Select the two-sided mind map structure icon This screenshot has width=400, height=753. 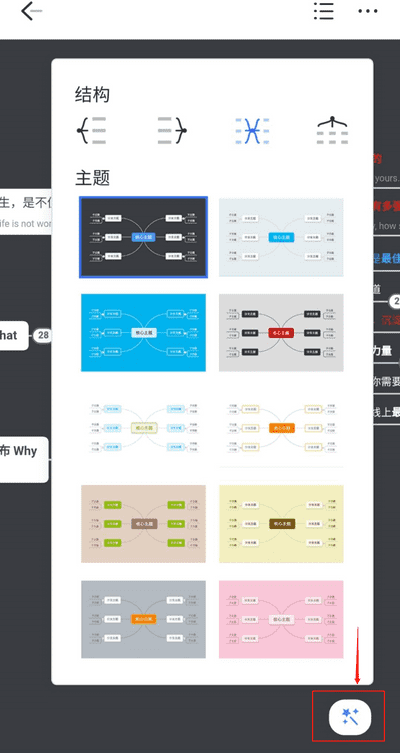pyautogui.click(x=252, y=130)
